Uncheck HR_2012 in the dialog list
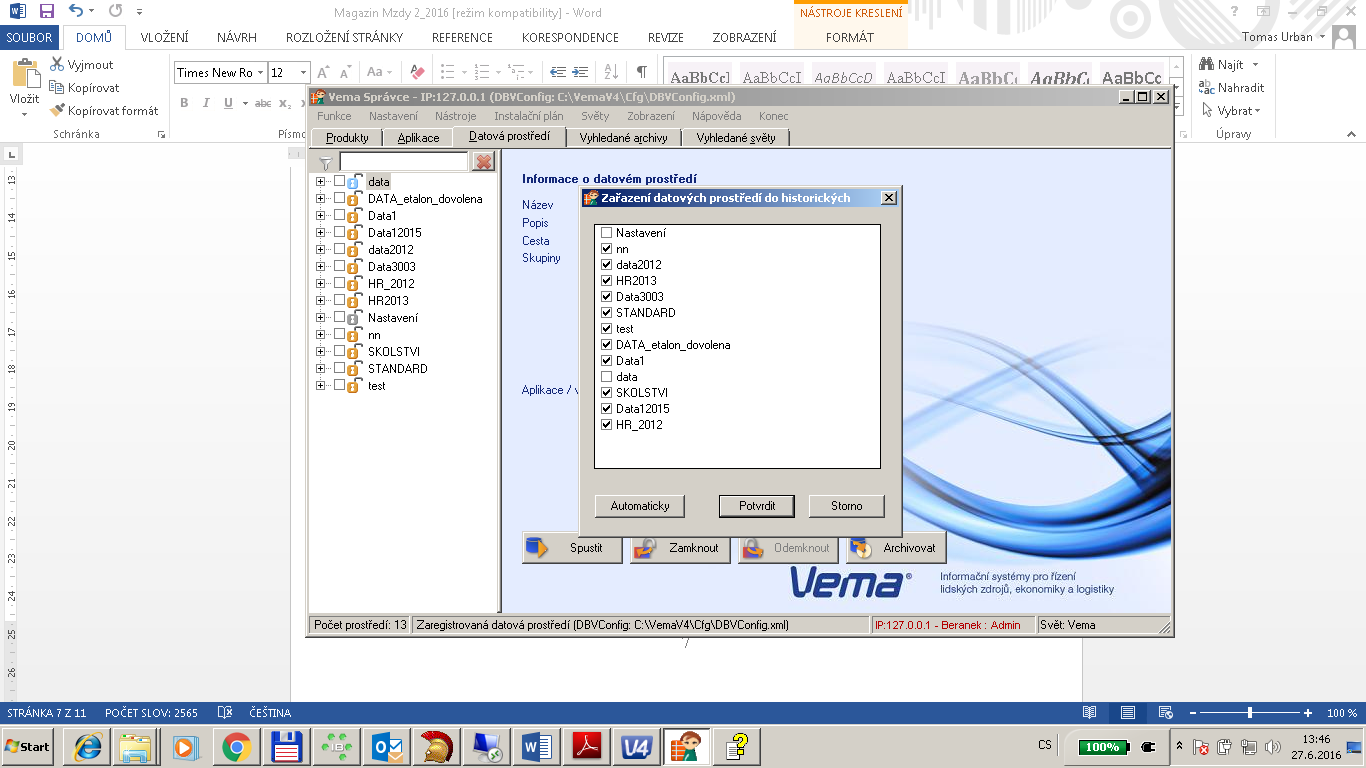The image size is (1366, 768). (x=606, y=425)
